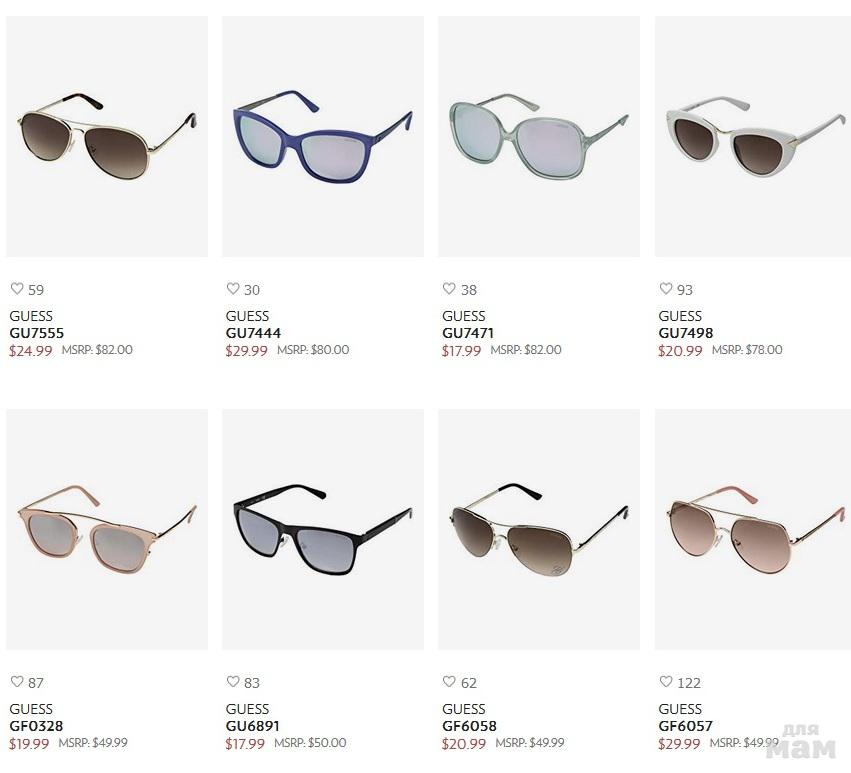Viewport: 851px width, 773px height.
Task: Like the GU7471 sunglasses with heart
Action: 449,288
